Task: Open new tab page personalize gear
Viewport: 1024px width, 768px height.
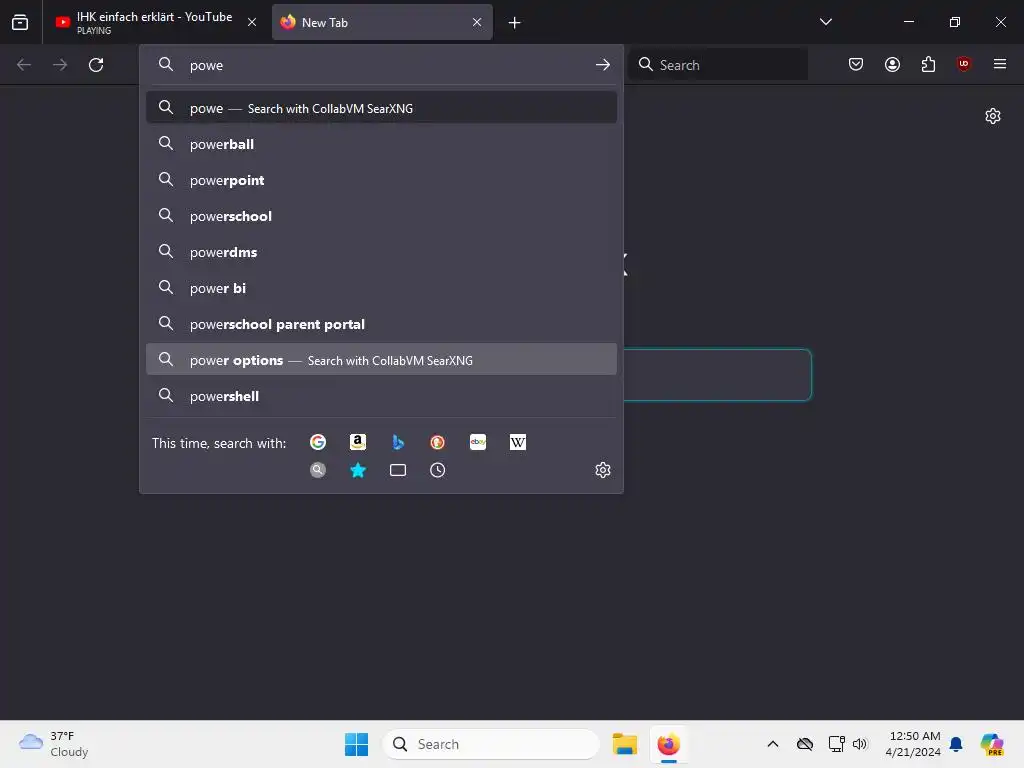Action: [993, 116]
